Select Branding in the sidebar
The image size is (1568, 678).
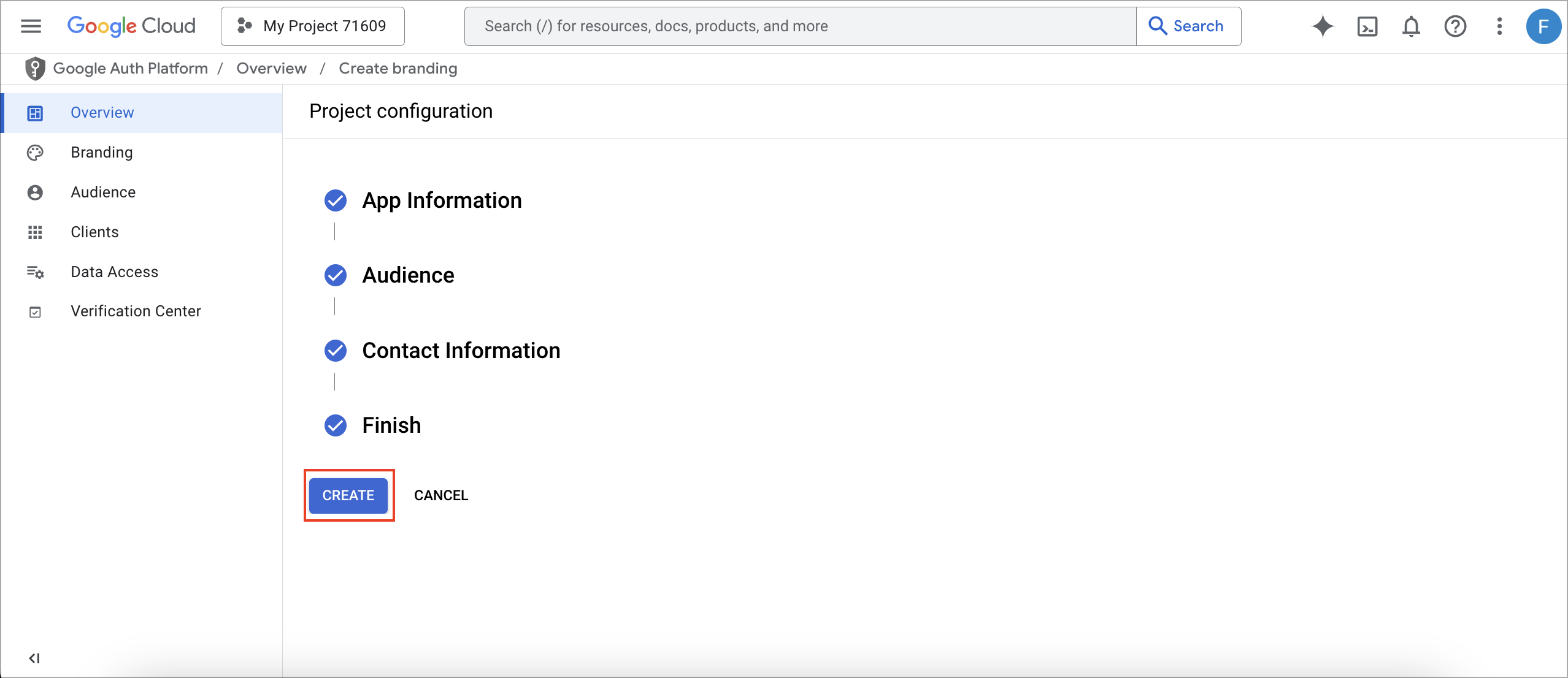[x=142, y=153]
